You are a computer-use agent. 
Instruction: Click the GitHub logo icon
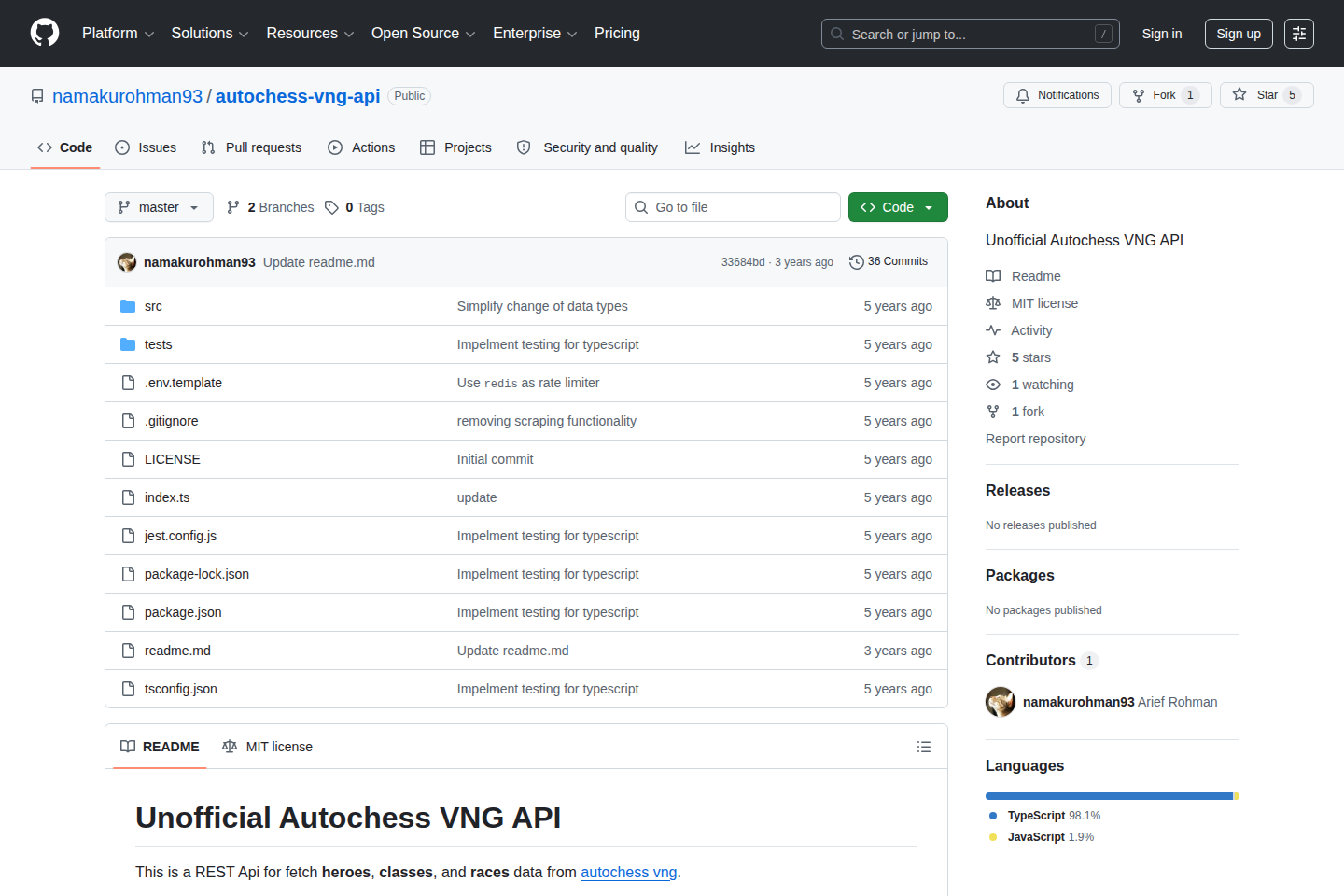click(44, 33)
